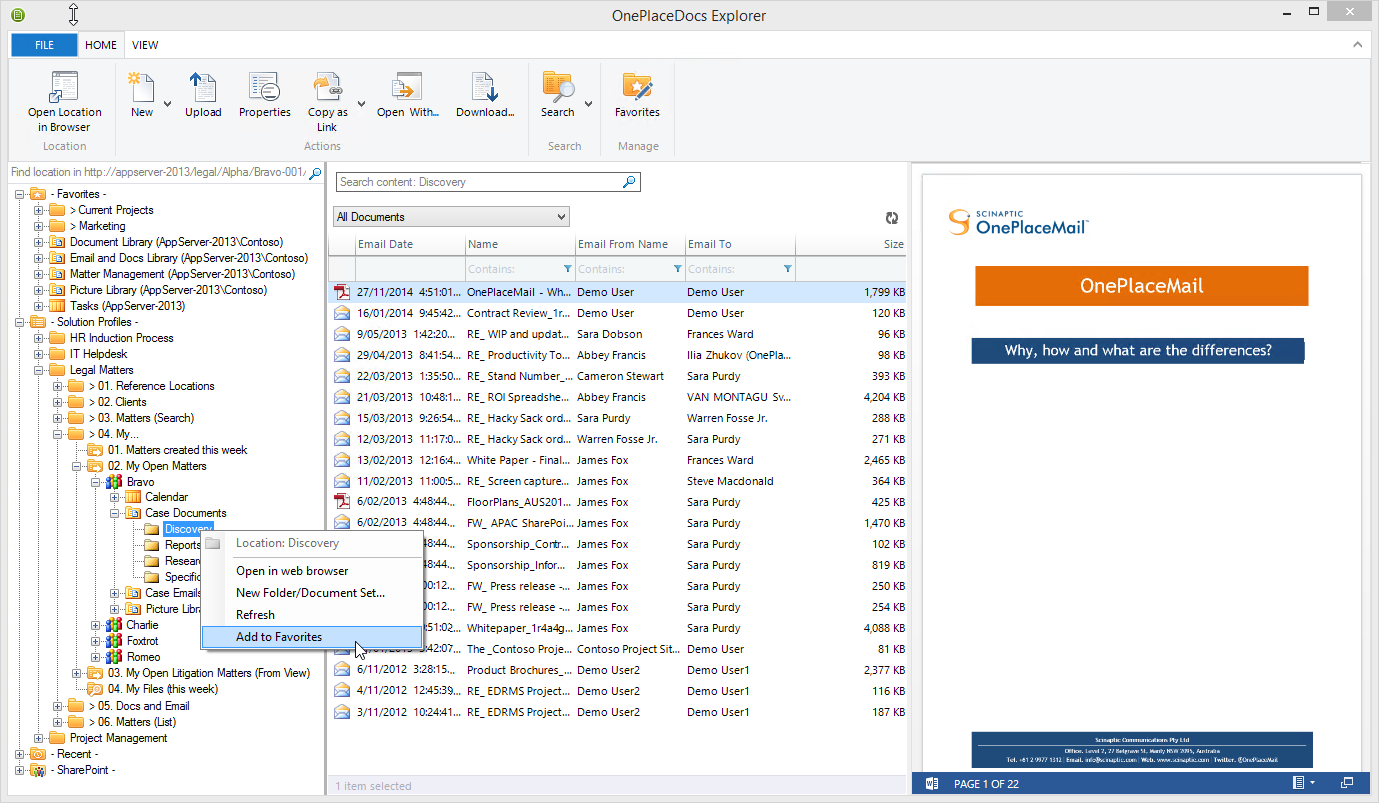Choose New Folder/Document Set menu item
The height and width of the screenshot is (803, 1379).
312,593
